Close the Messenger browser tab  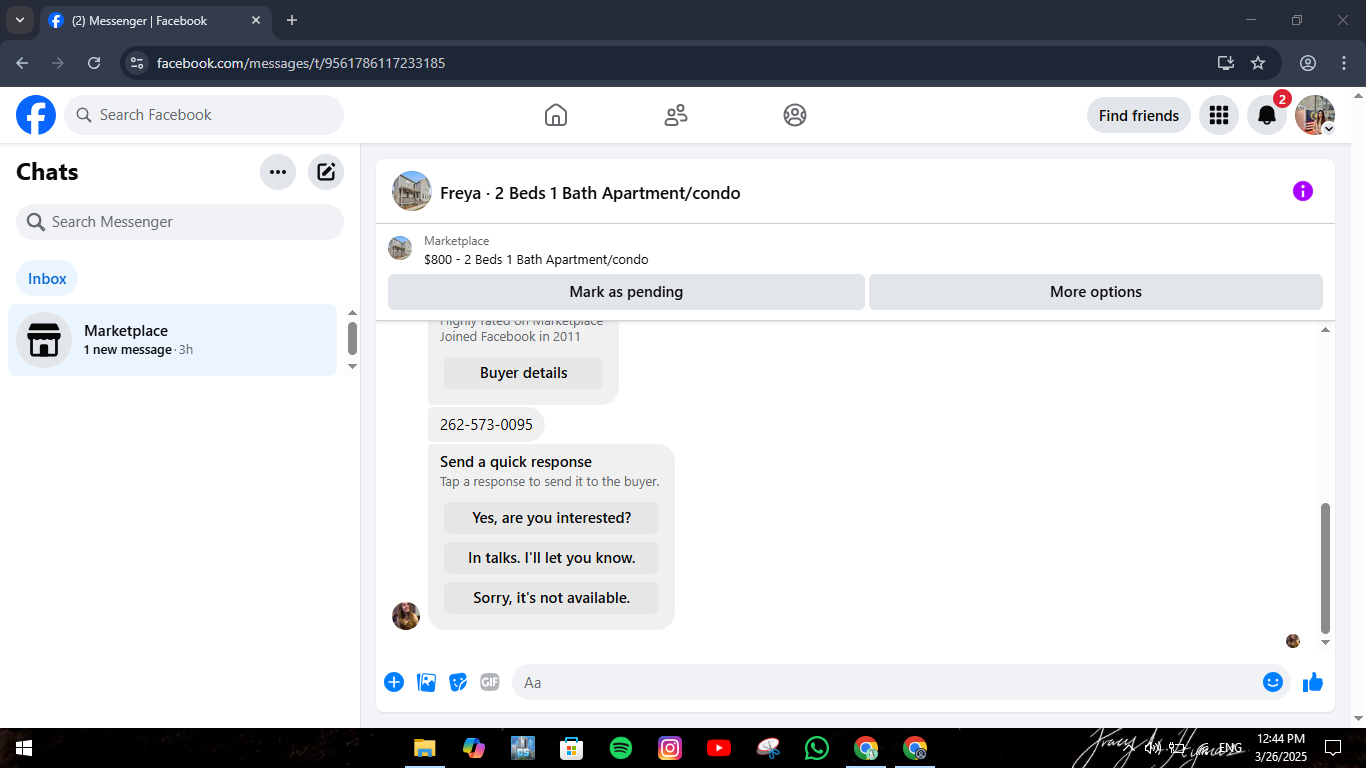click(256, 20)
